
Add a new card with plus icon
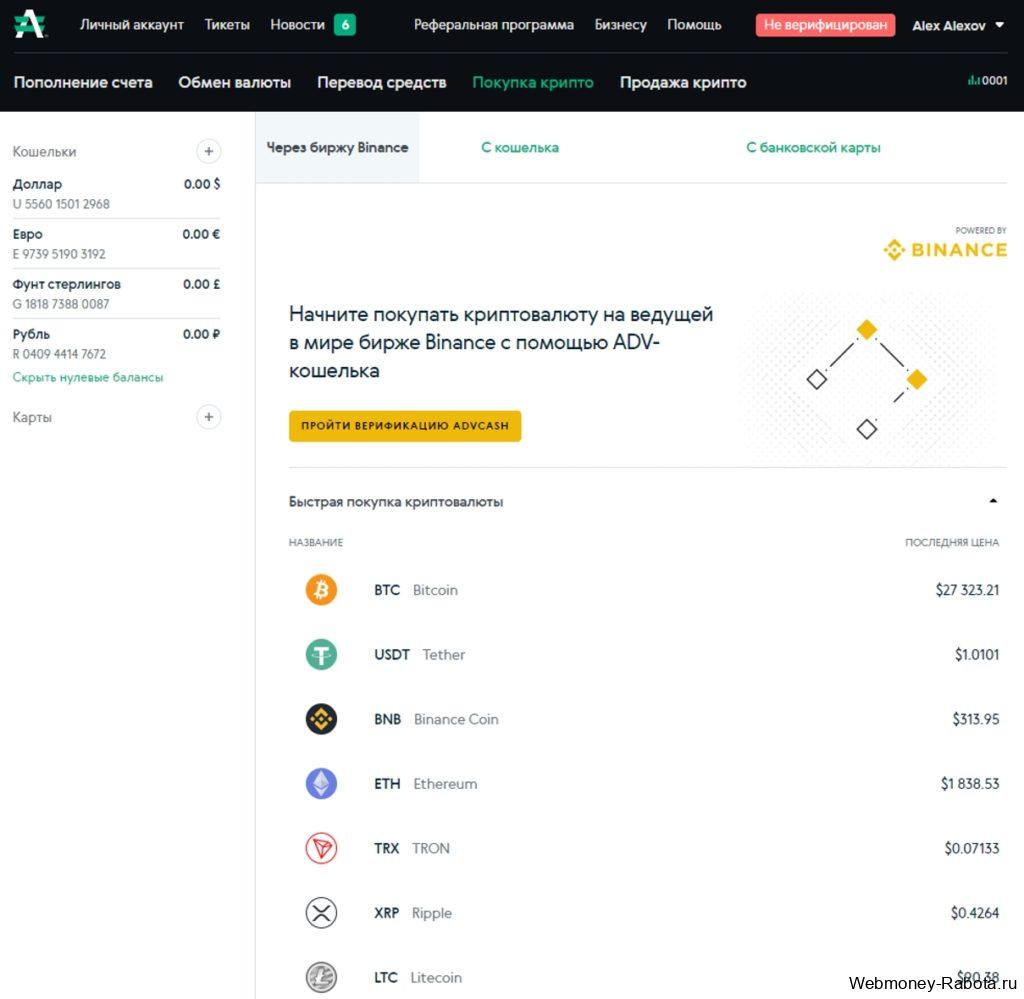coord(208,417)
